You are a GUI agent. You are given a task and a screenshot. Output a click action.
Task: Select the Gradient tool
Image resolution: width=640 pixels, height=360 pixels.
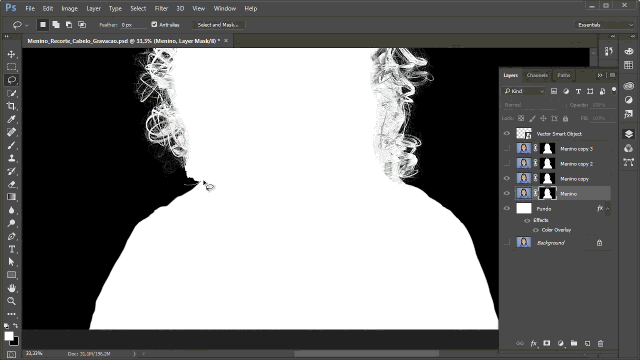(11, 197)
